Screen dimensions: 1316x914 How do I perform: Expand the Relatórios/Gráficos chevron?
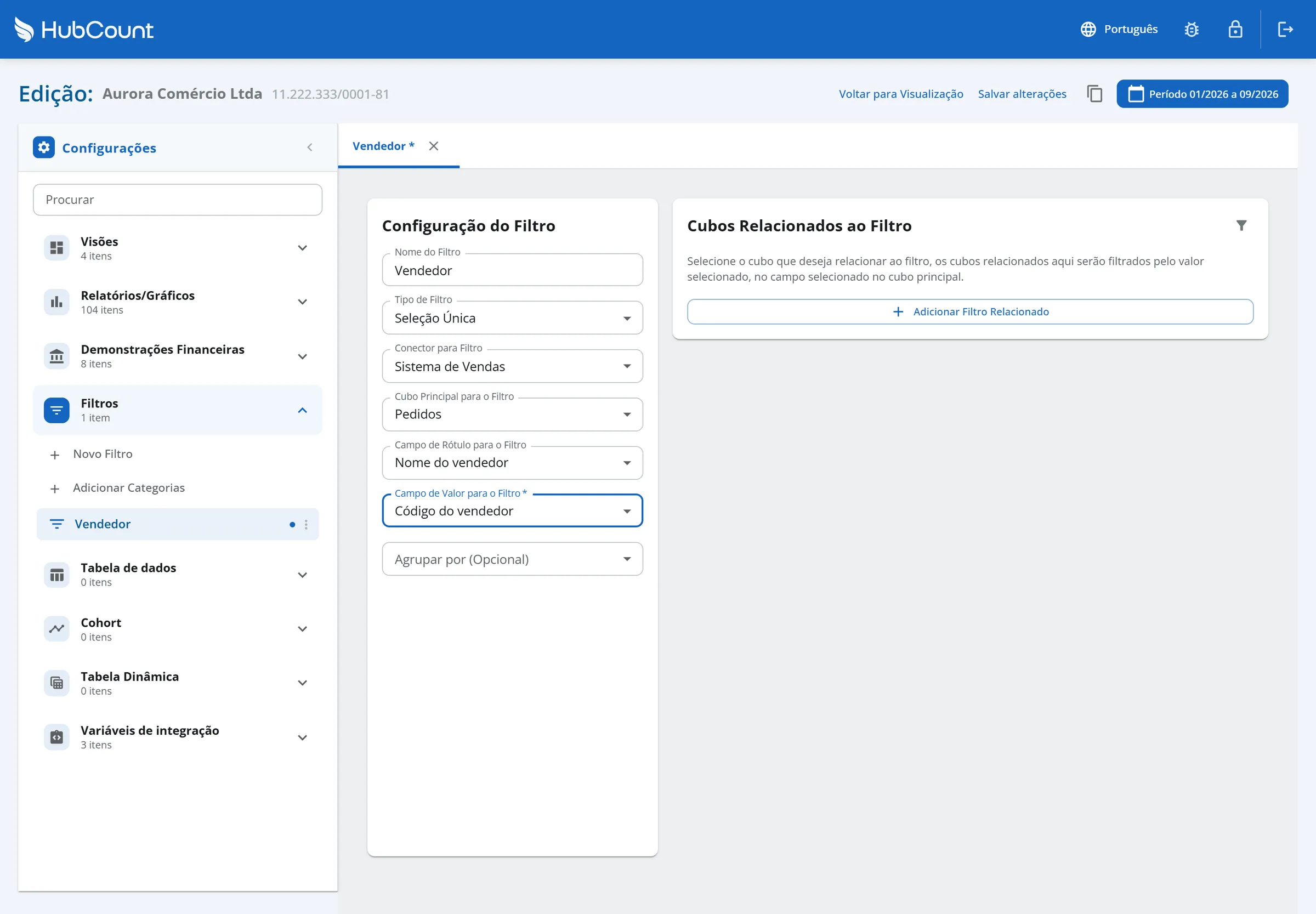pos(302,302)
